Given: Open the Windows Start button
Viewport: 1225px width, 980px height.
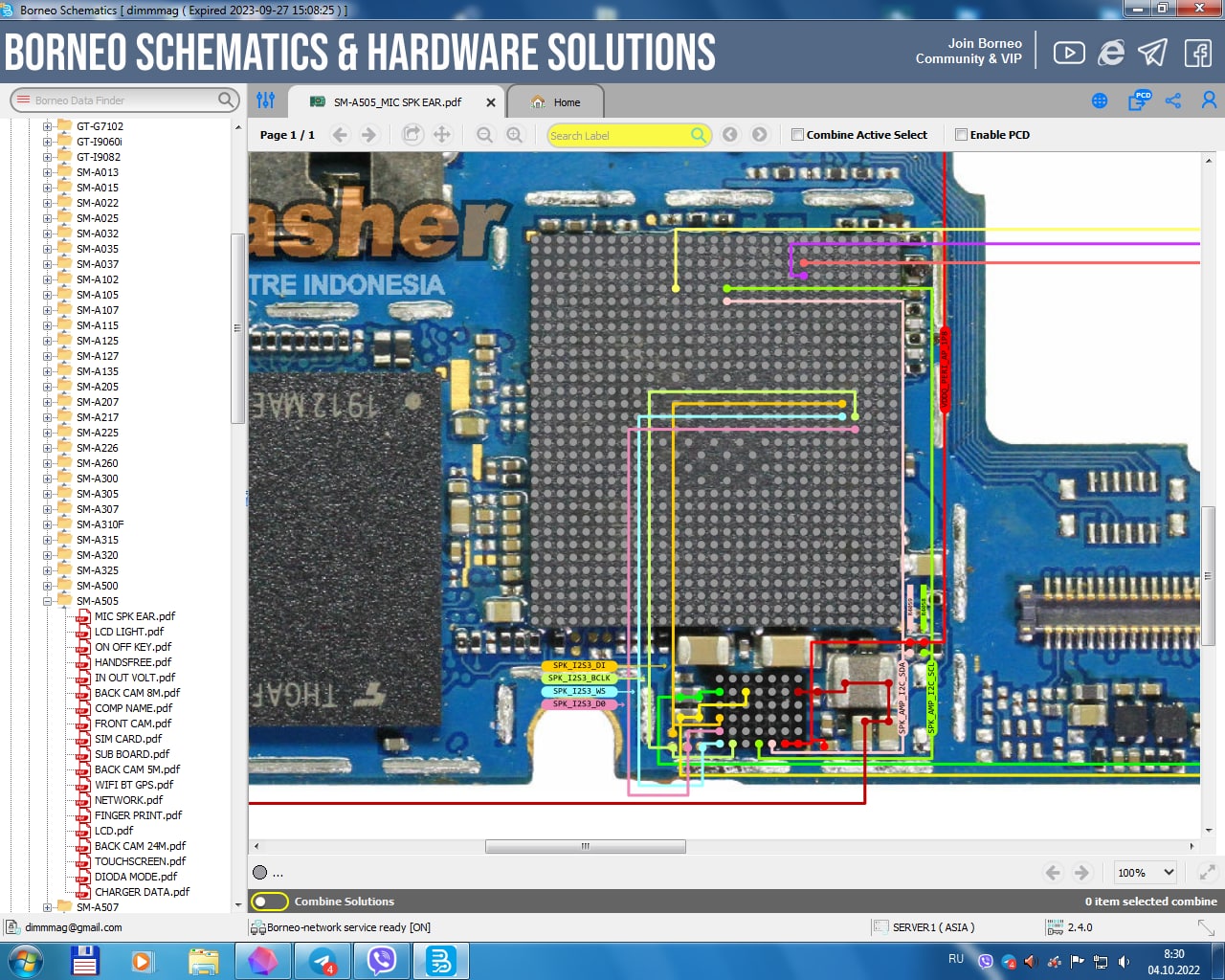Looking at the screenshot, I should point(25,961).
